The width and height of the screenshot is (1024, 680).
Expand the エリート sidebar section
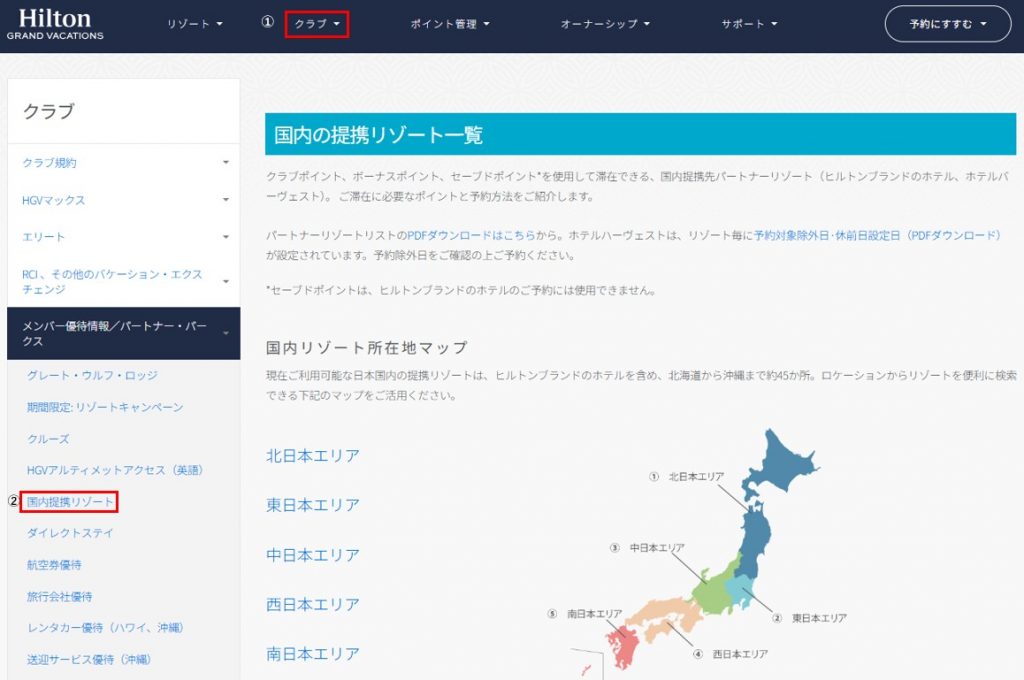(x=42, y=235)
